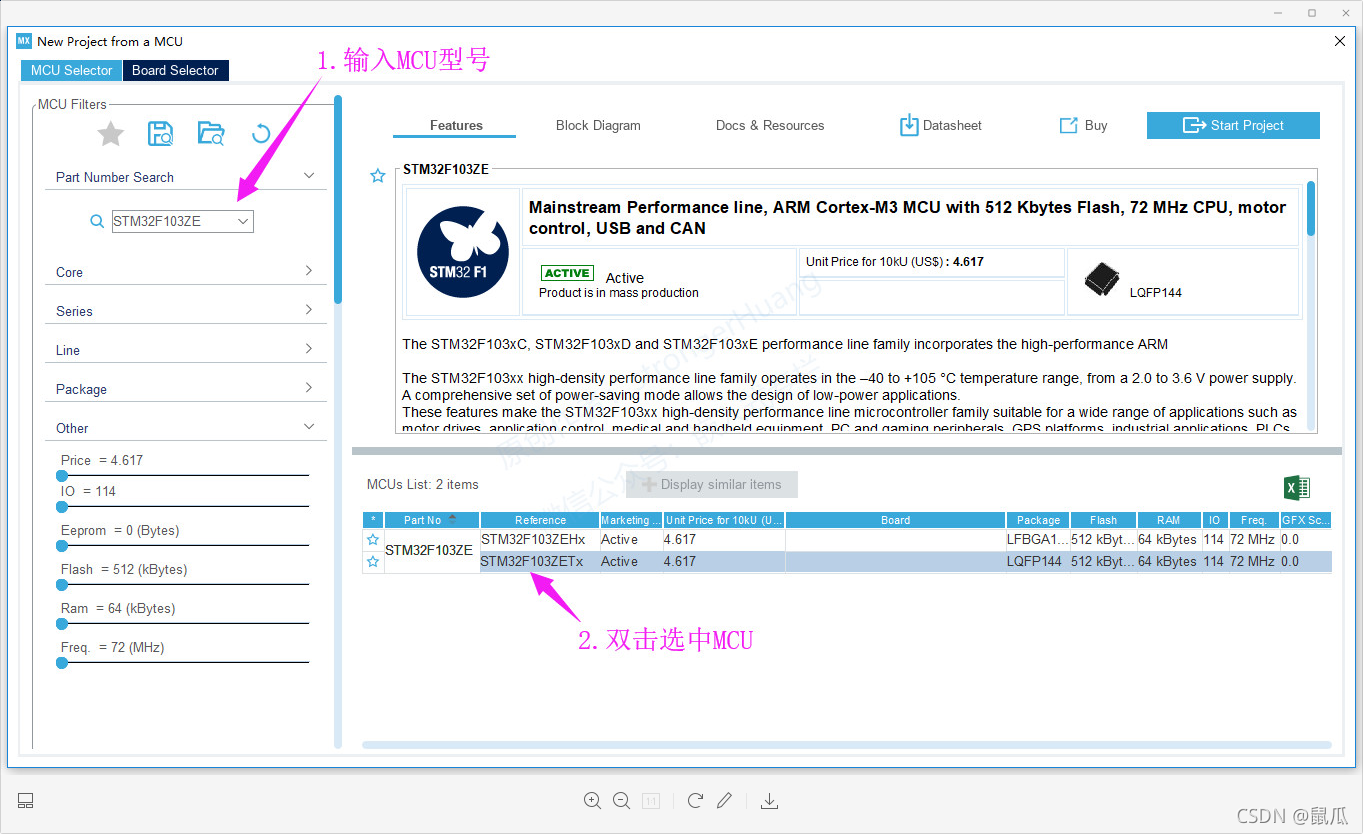Click the star next to STM32F103ZE details heading

[x=378, y=176]
